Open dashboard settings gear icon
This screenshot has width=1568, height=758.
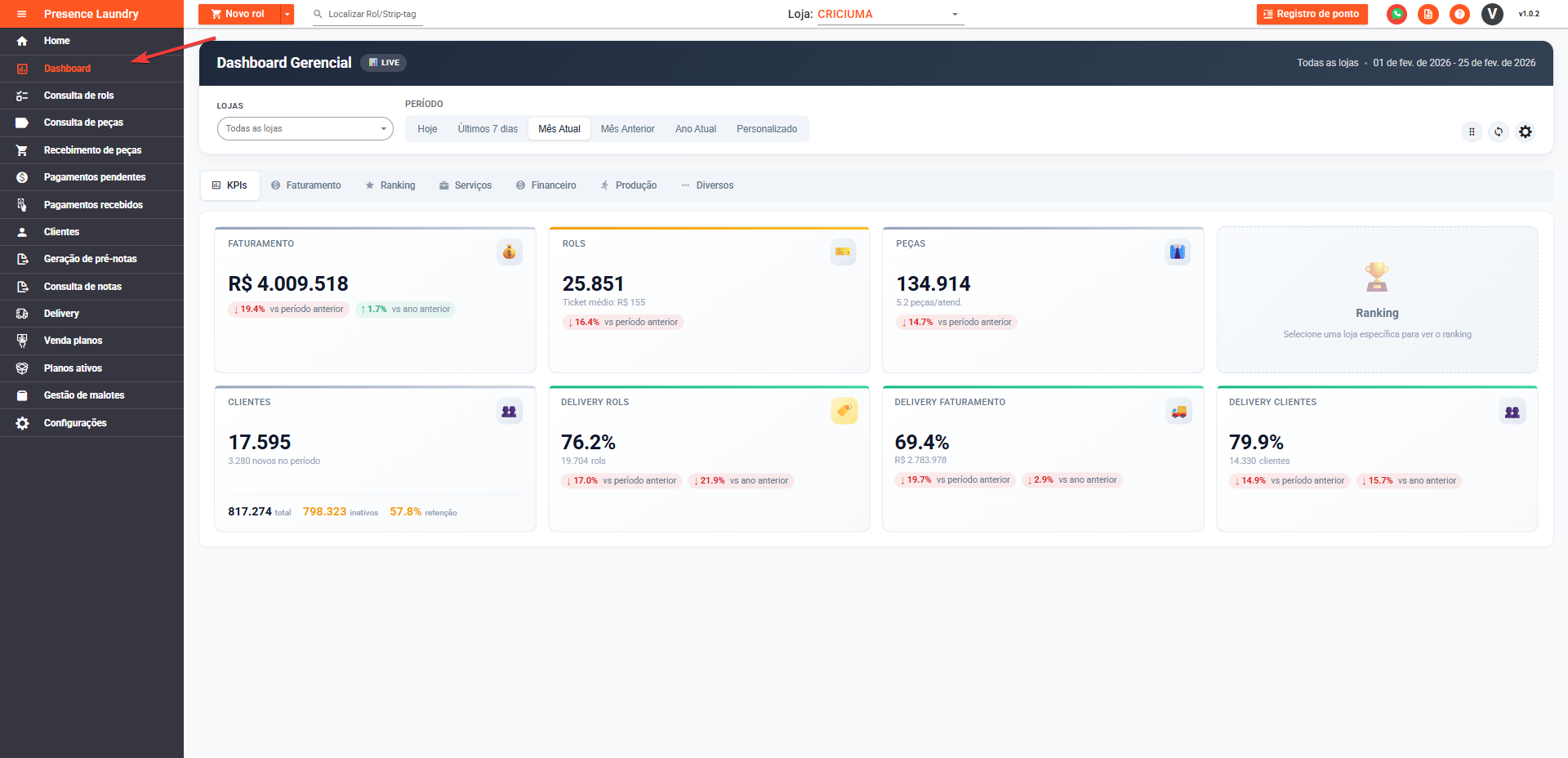pos(1525,132)
